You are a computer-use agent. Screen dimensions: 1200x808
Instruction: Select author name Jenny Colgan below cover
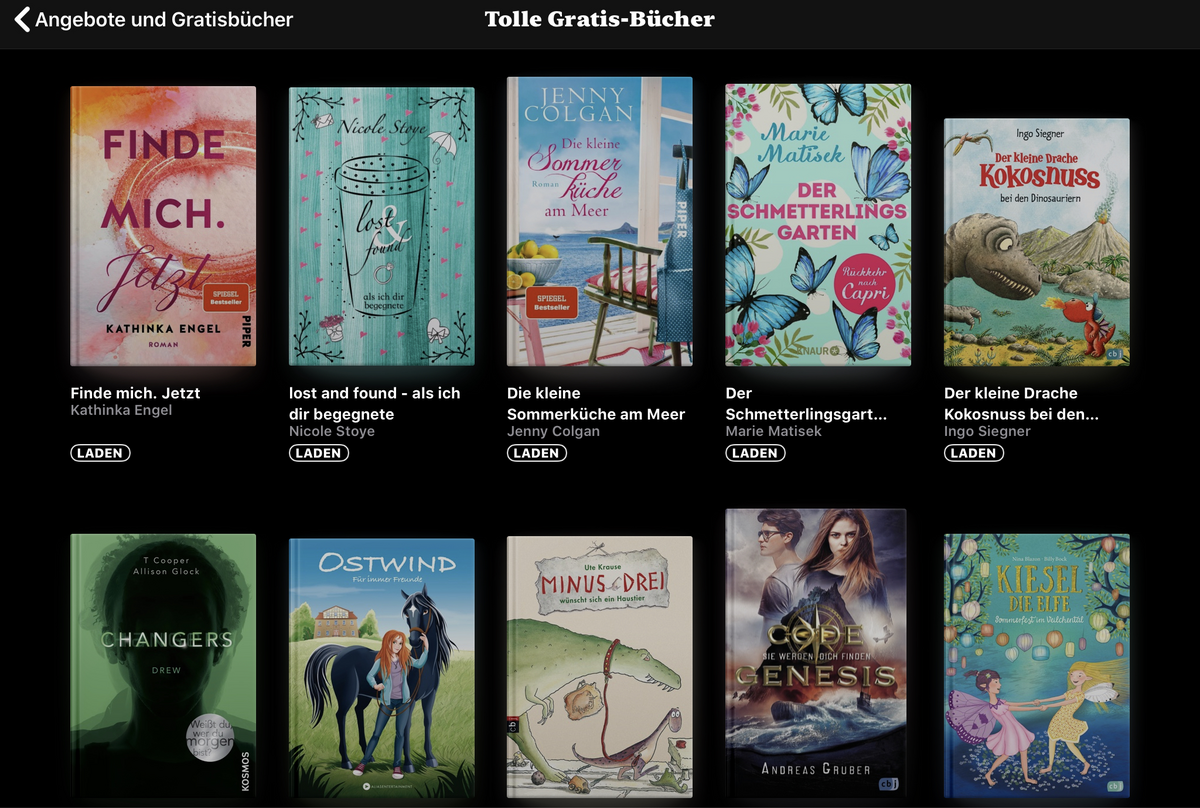click(x=553, y=431)
